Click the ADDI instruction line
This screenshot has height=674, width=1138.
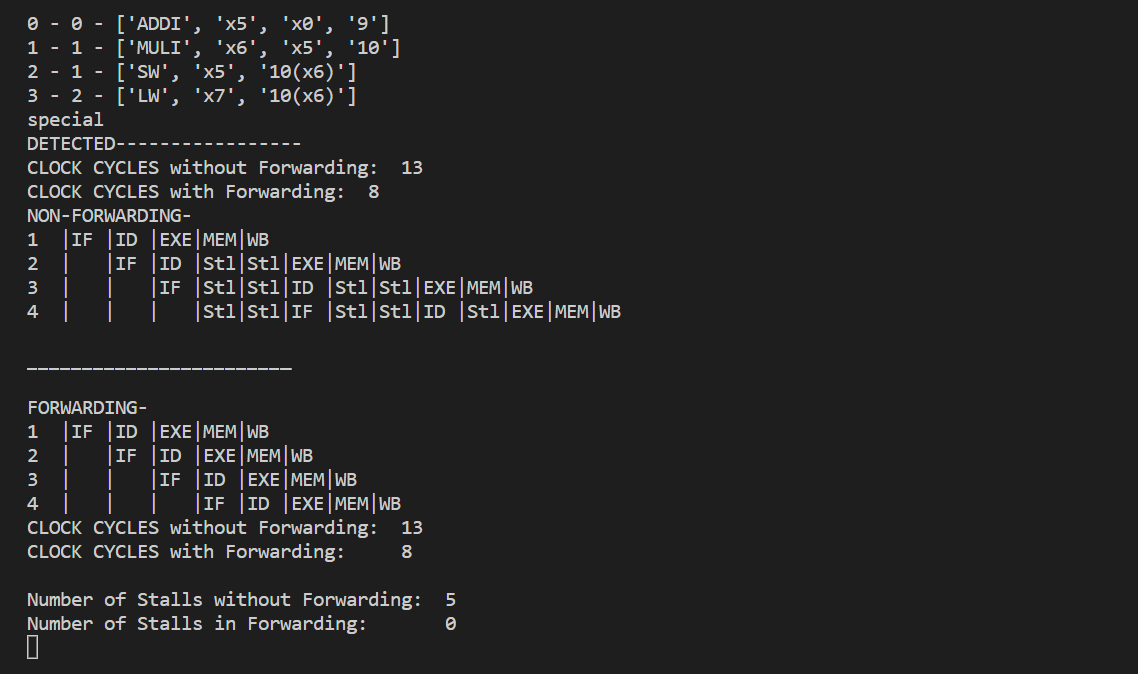[x=208, y=24]
